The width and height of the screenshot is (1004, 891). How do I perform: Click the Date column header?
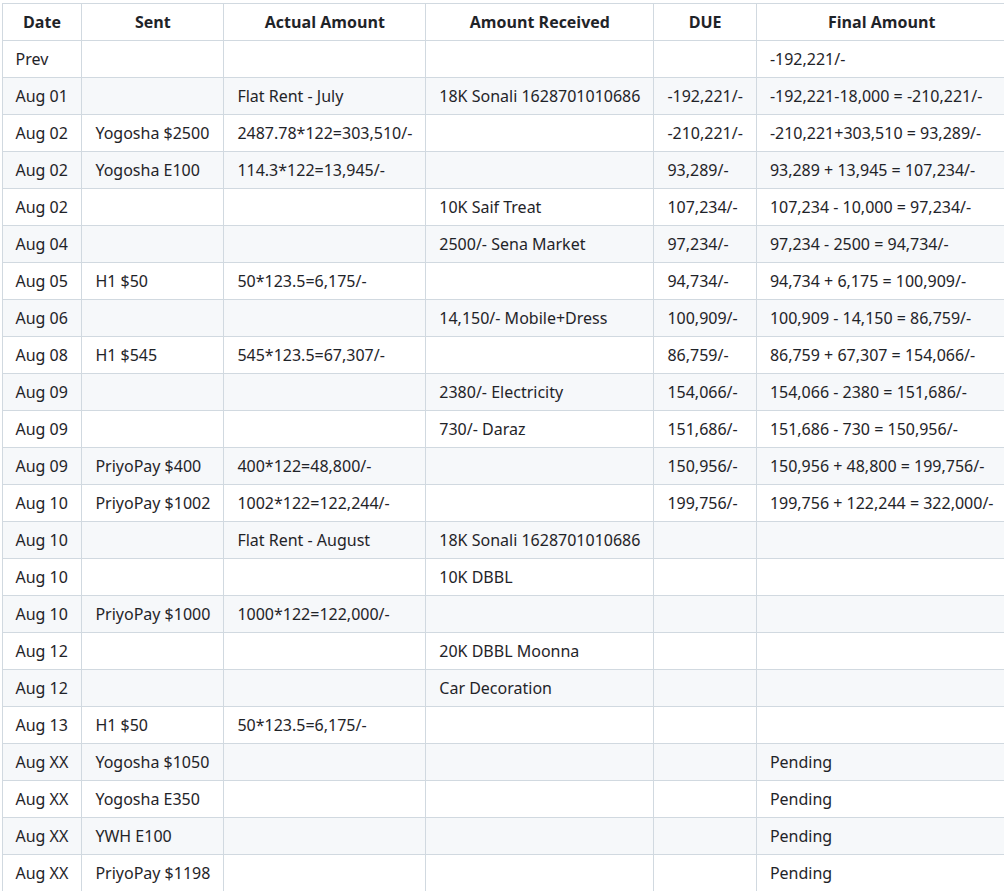tap(42, 22)
